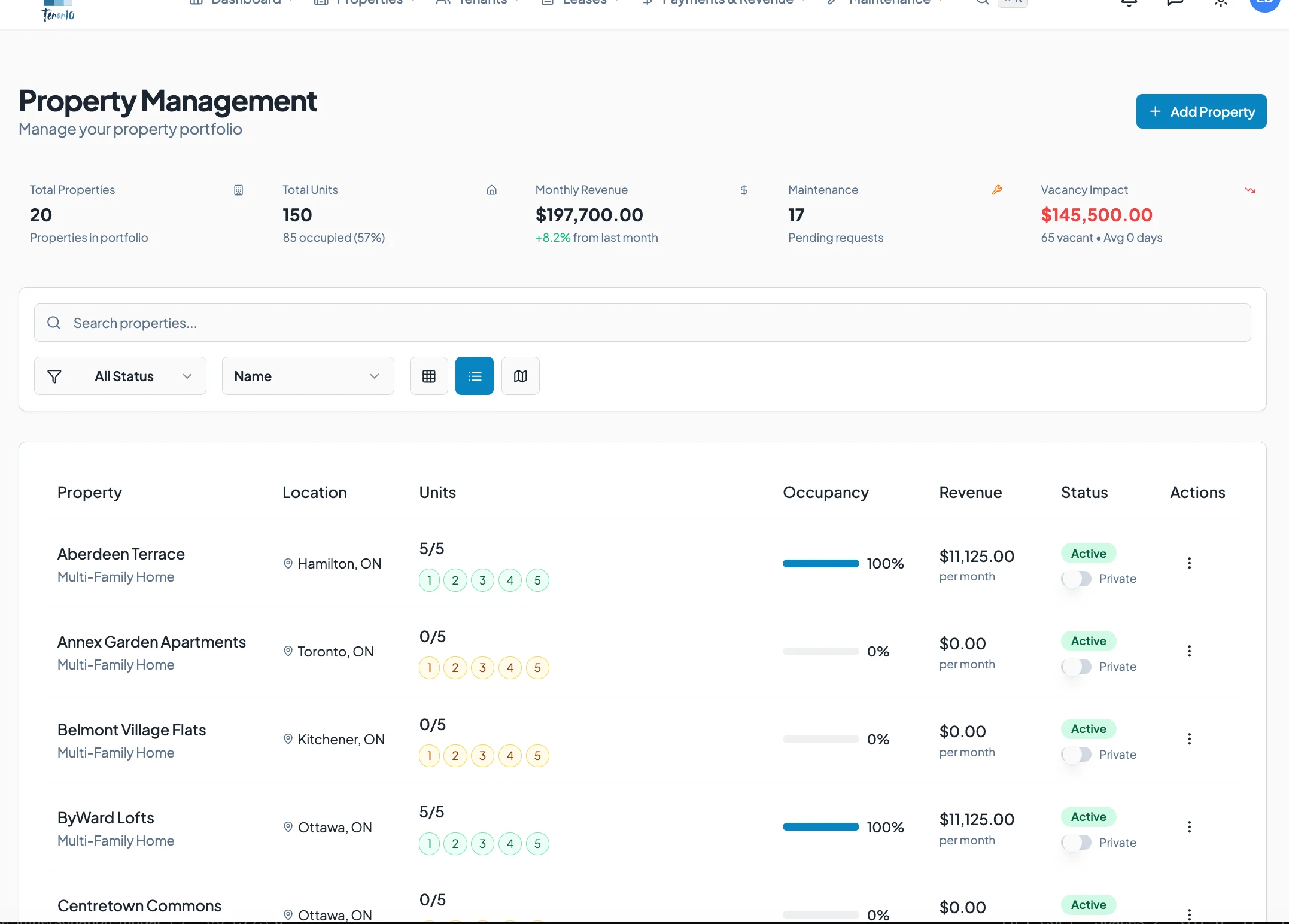Image resolution: width=1289 pixels, height=924 pixels.
Task: Open the ByWard Lofts property
Action: coord(106,818)
